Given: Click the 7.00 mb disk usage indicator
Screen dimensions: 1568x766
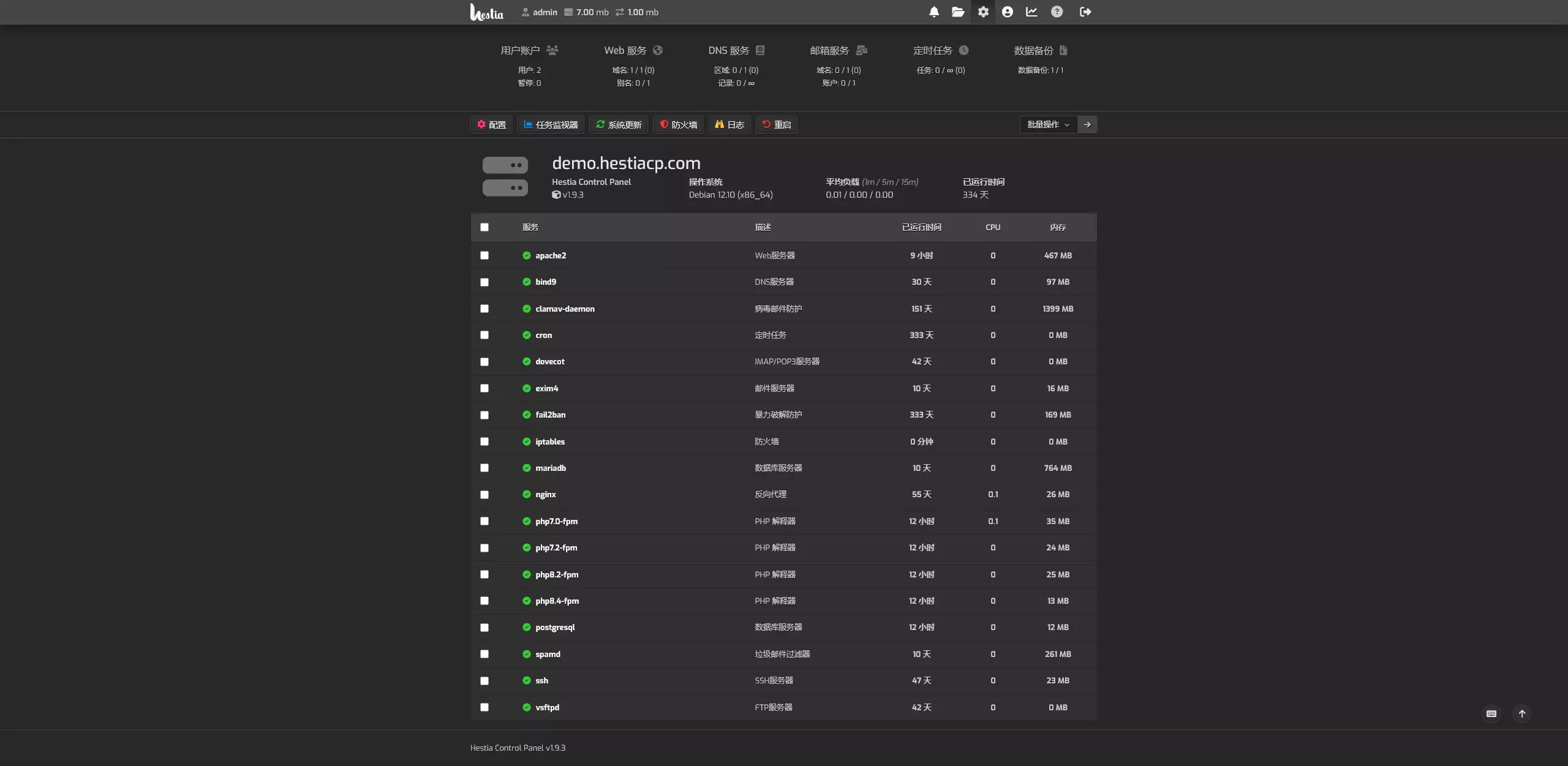Looking at the screenshot, I should (586, 12).
